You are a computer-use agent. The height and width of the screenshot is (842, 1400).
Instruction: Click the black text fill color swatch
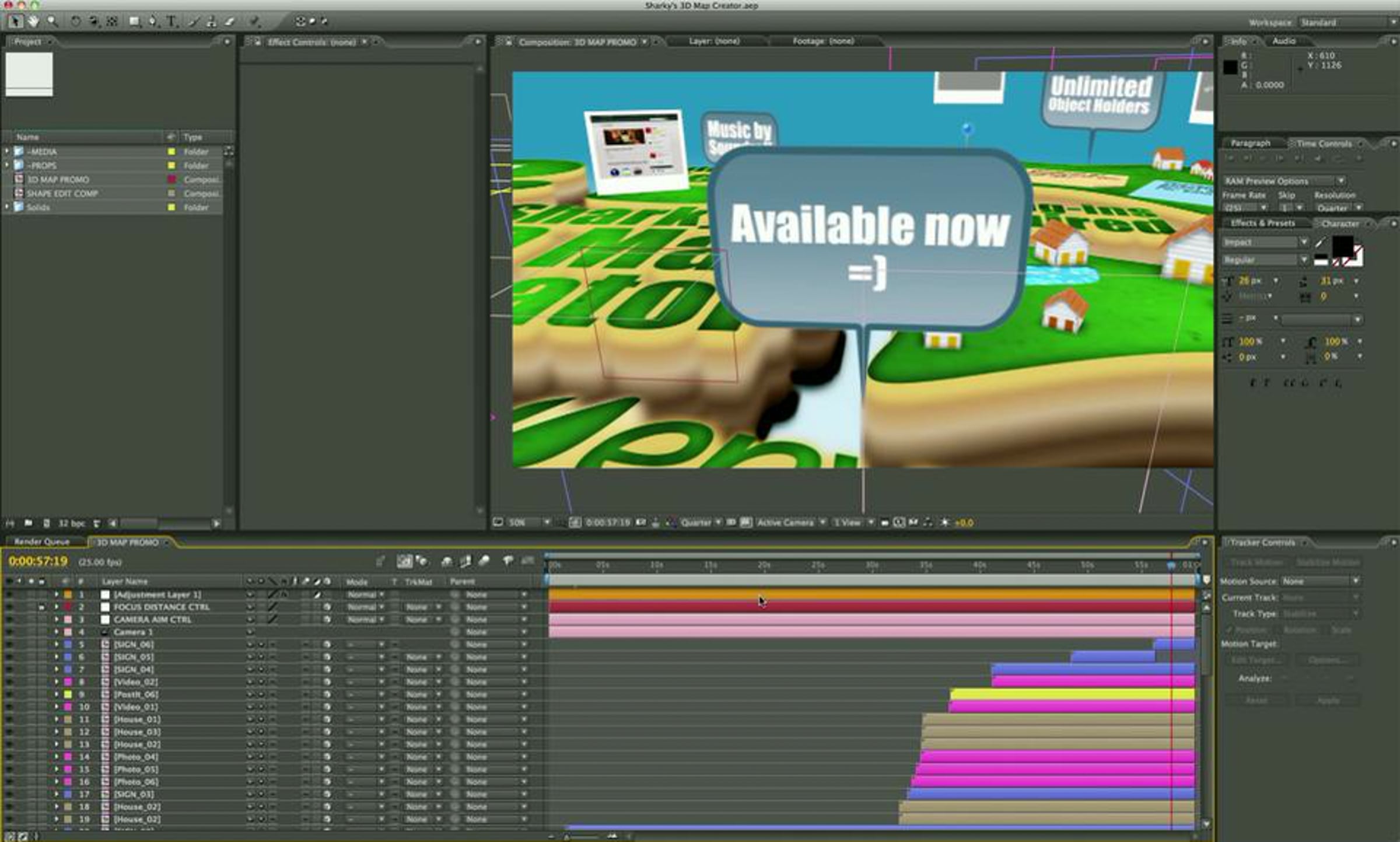(x=1342, y=246)
